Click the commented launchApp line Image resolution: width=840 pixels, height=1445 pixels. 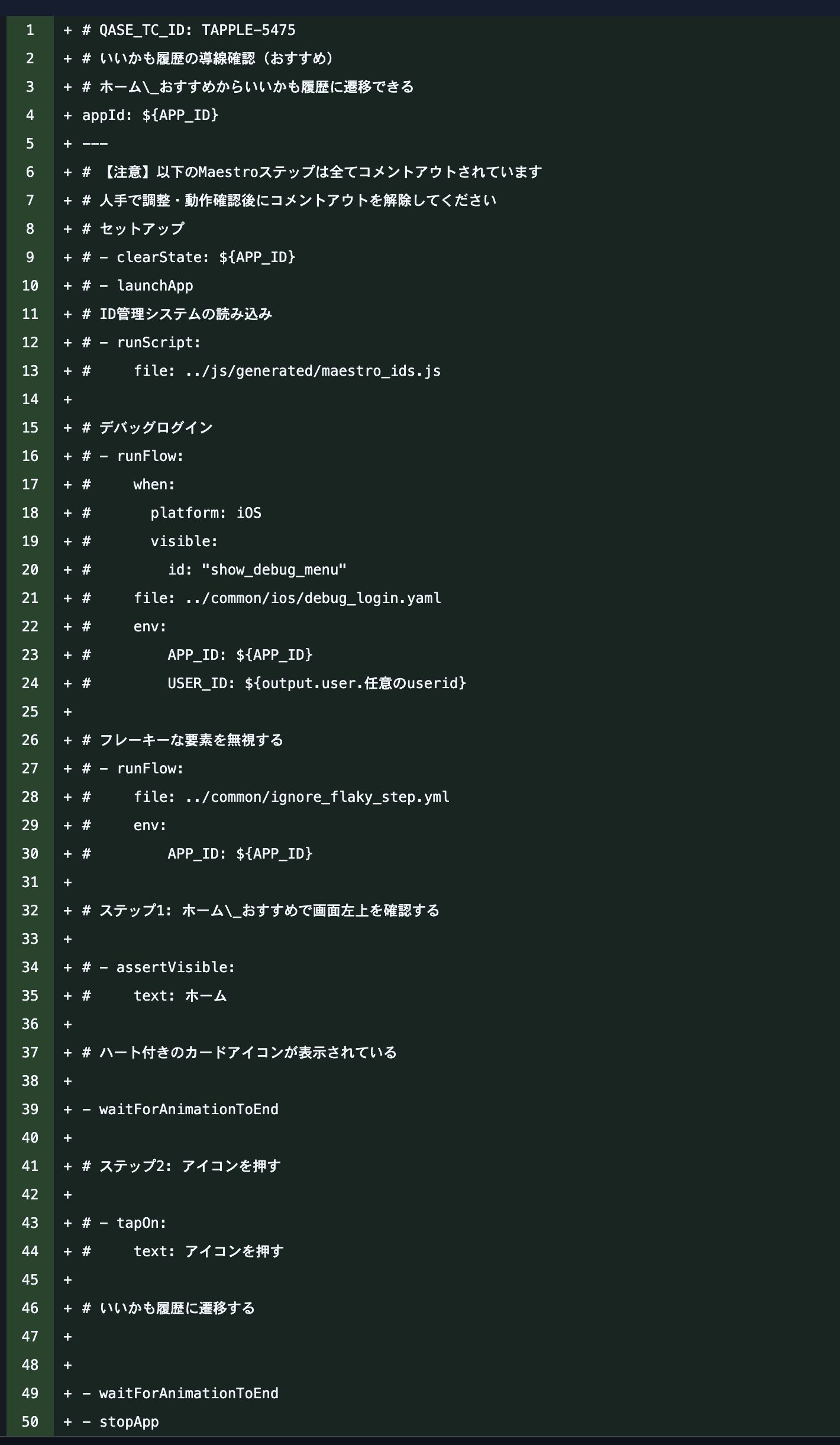(x=137, y=286)
